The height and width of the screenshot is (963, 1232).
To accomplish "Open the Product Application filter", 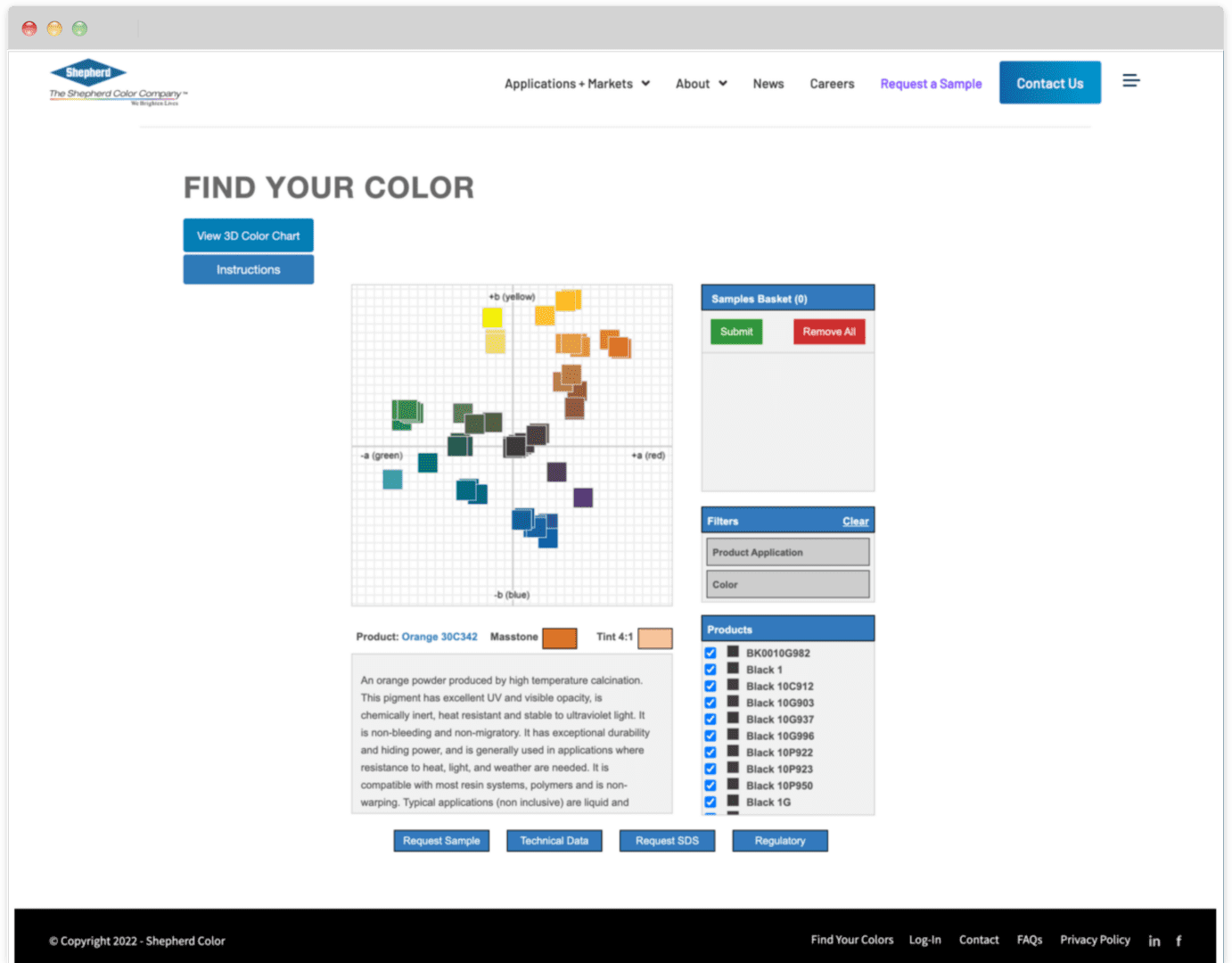I will (x=788, y=552).
